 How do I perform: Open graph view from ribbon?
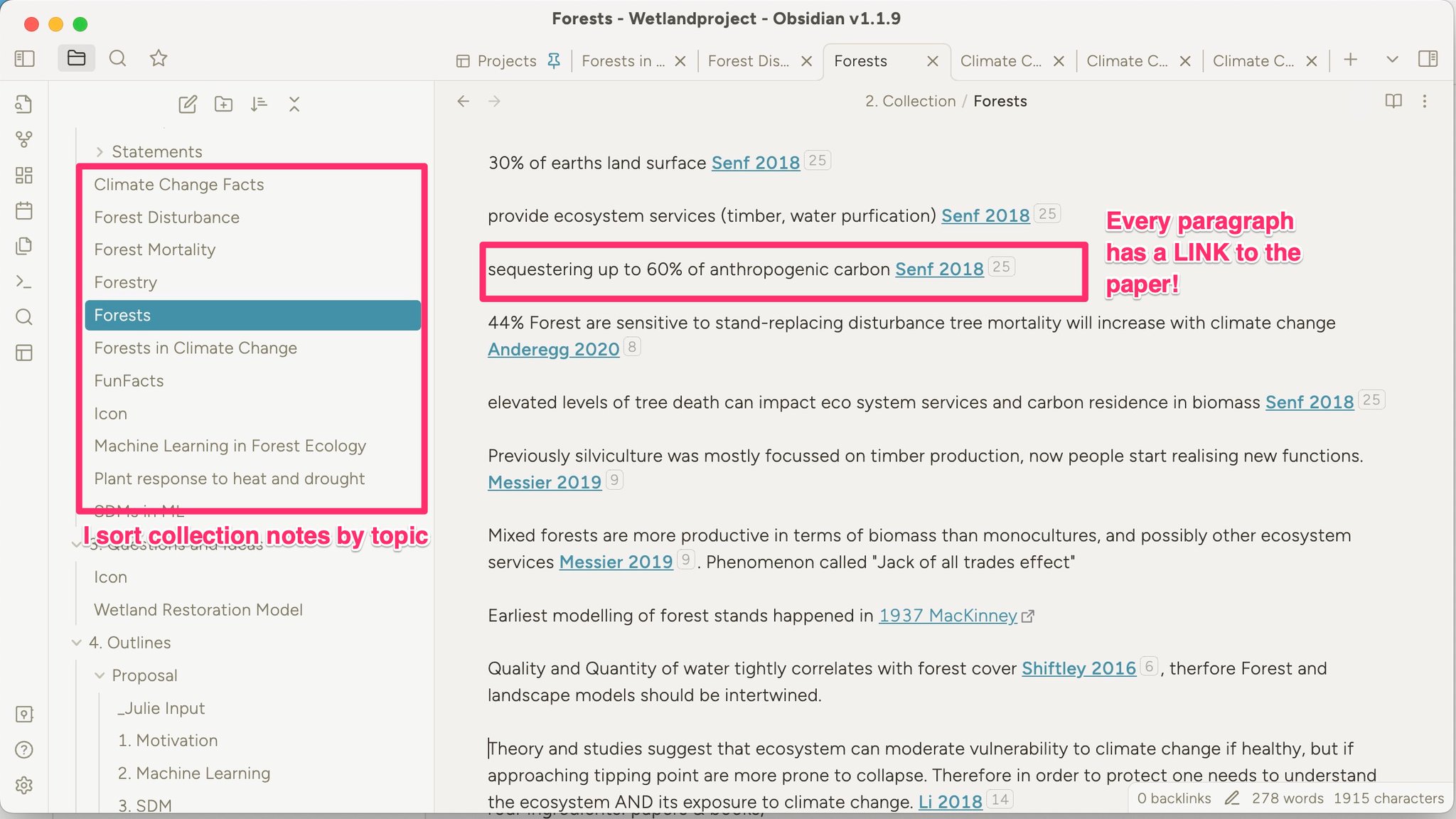click(24, 139)
